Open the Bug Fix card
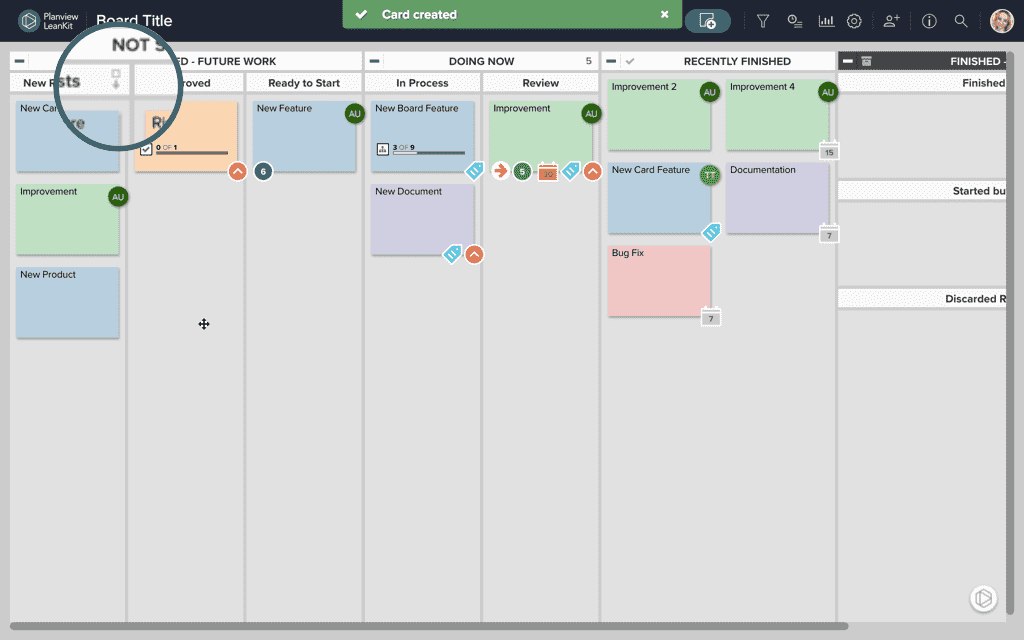The height and width of the screenshot is (640, 1024). click(659, 281)
